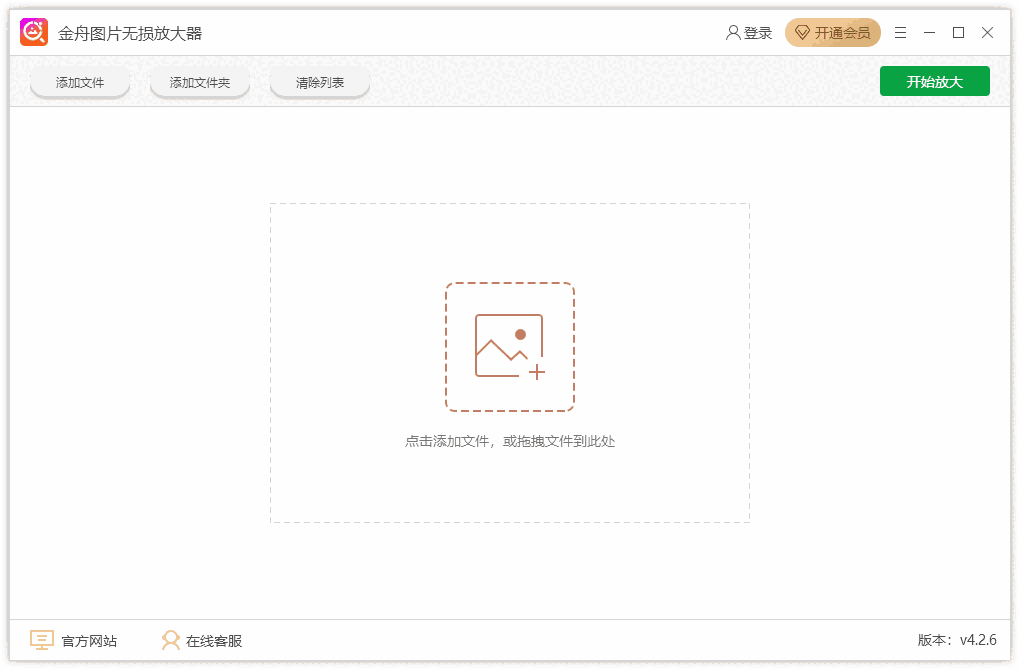
Task: Click the 官方网站 monitor icon
Action: click(40, 640)
